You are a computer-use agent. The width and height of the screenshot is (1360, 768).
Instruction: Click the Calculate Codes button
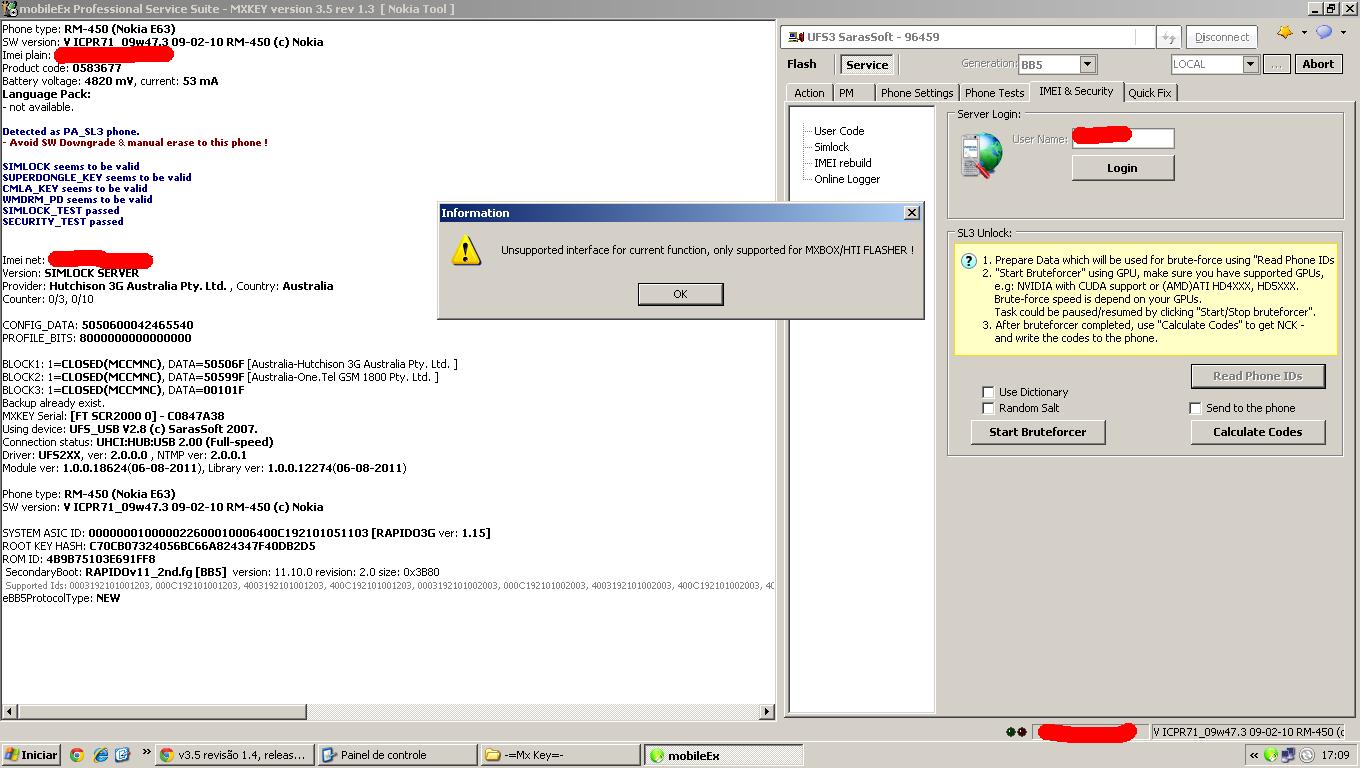(1258, 432)
